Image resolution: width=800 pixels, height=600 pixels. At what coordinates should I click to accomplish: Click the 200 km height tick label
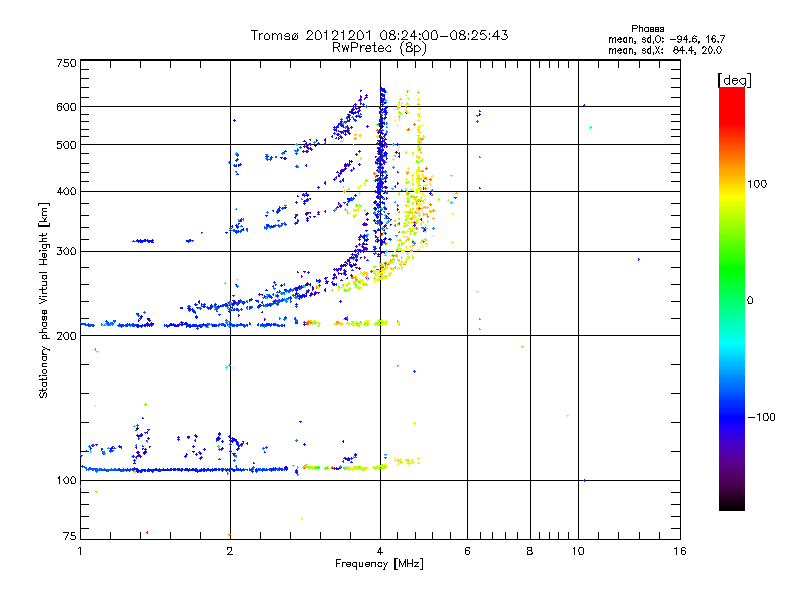pyautogui.click(x=66, y=336)
